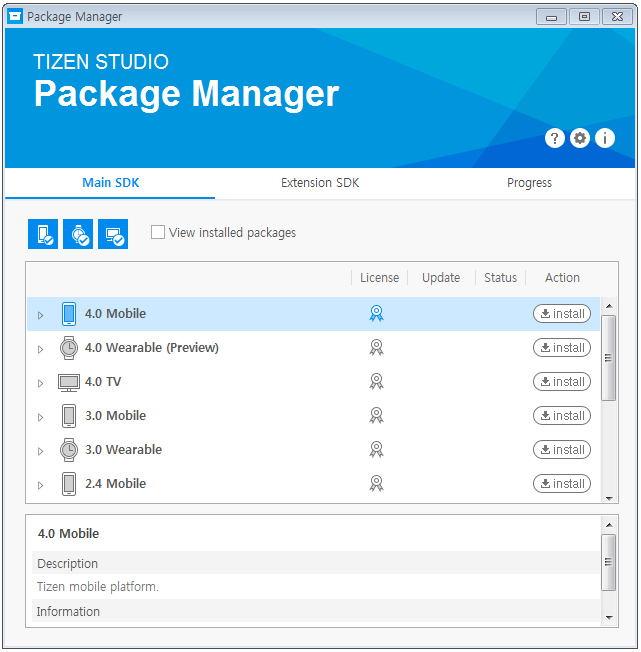Click 'Tizen mobile platform.' description text

[98, 587]
